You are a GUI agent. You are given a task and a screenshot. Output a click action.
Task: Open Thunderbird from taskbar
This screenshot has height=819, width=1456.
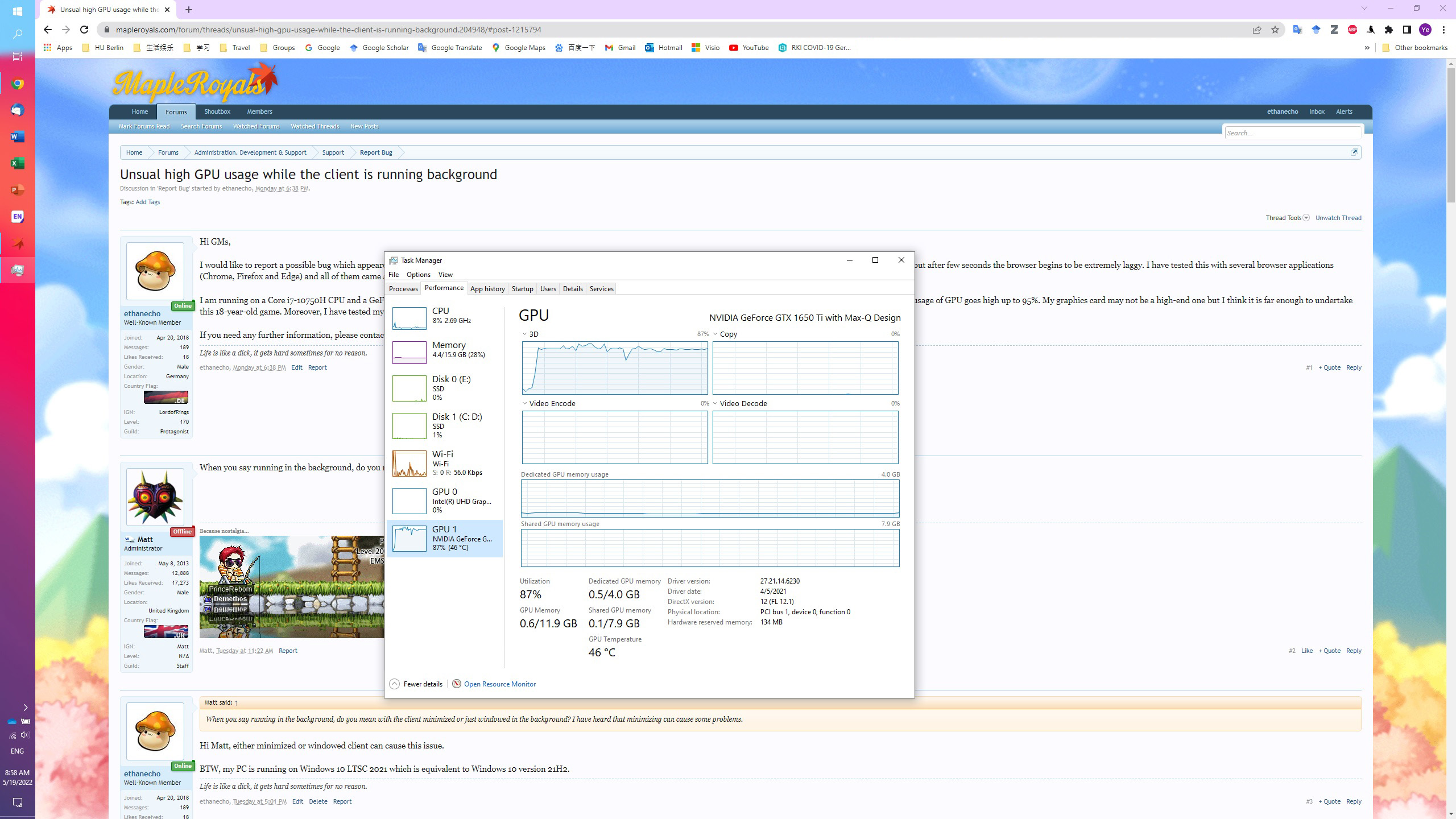(x=17, y=110)
